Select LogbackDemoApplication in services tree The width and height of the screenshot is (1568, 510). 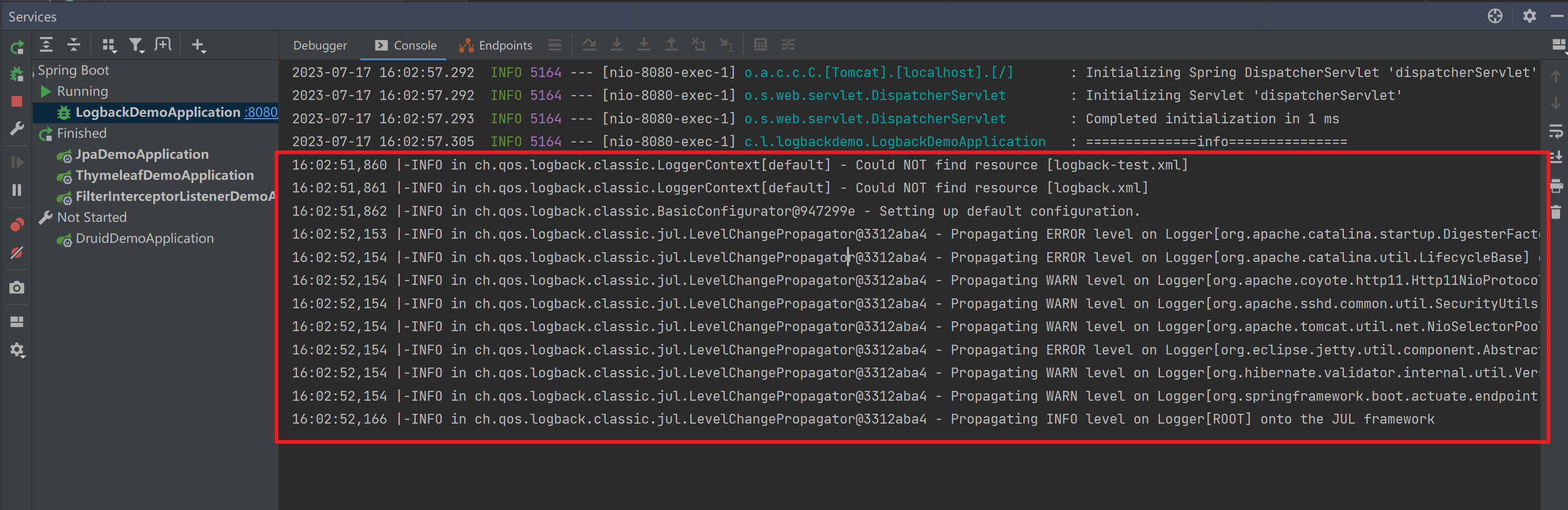tap(157, 112)
